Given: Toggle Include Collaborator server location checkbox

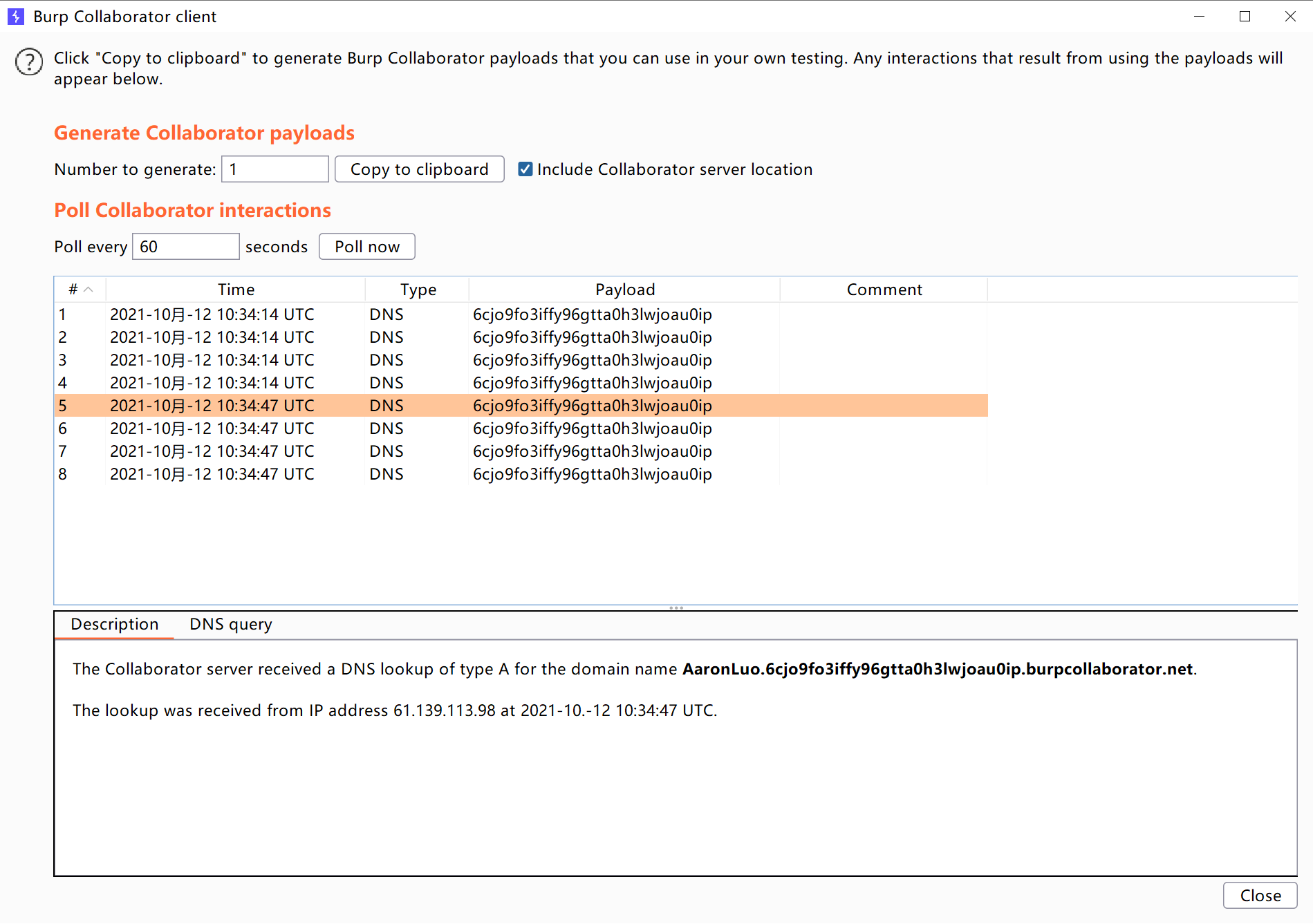Looking at the screenshot, I should (525, 169).
